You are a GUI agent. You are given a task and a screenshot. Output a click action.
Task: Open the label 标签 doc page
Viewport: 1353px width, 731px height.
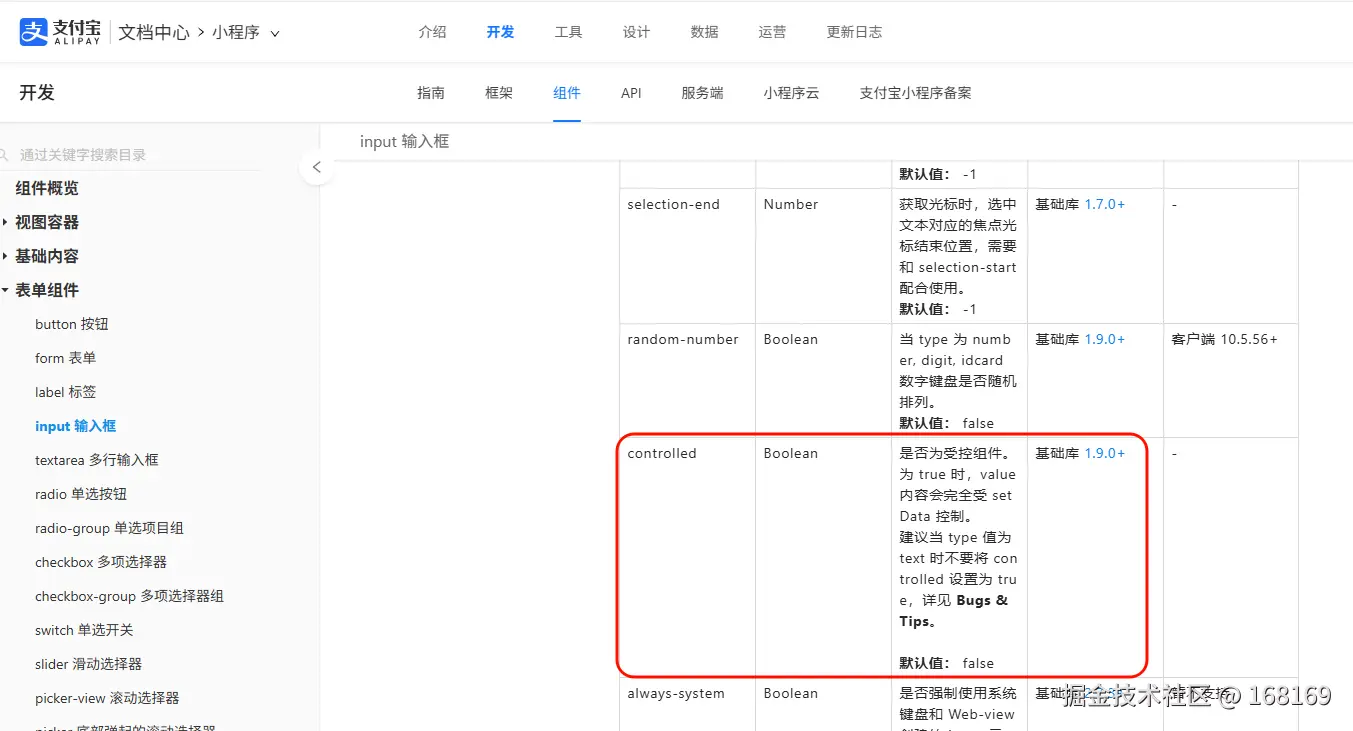point(66,392)
